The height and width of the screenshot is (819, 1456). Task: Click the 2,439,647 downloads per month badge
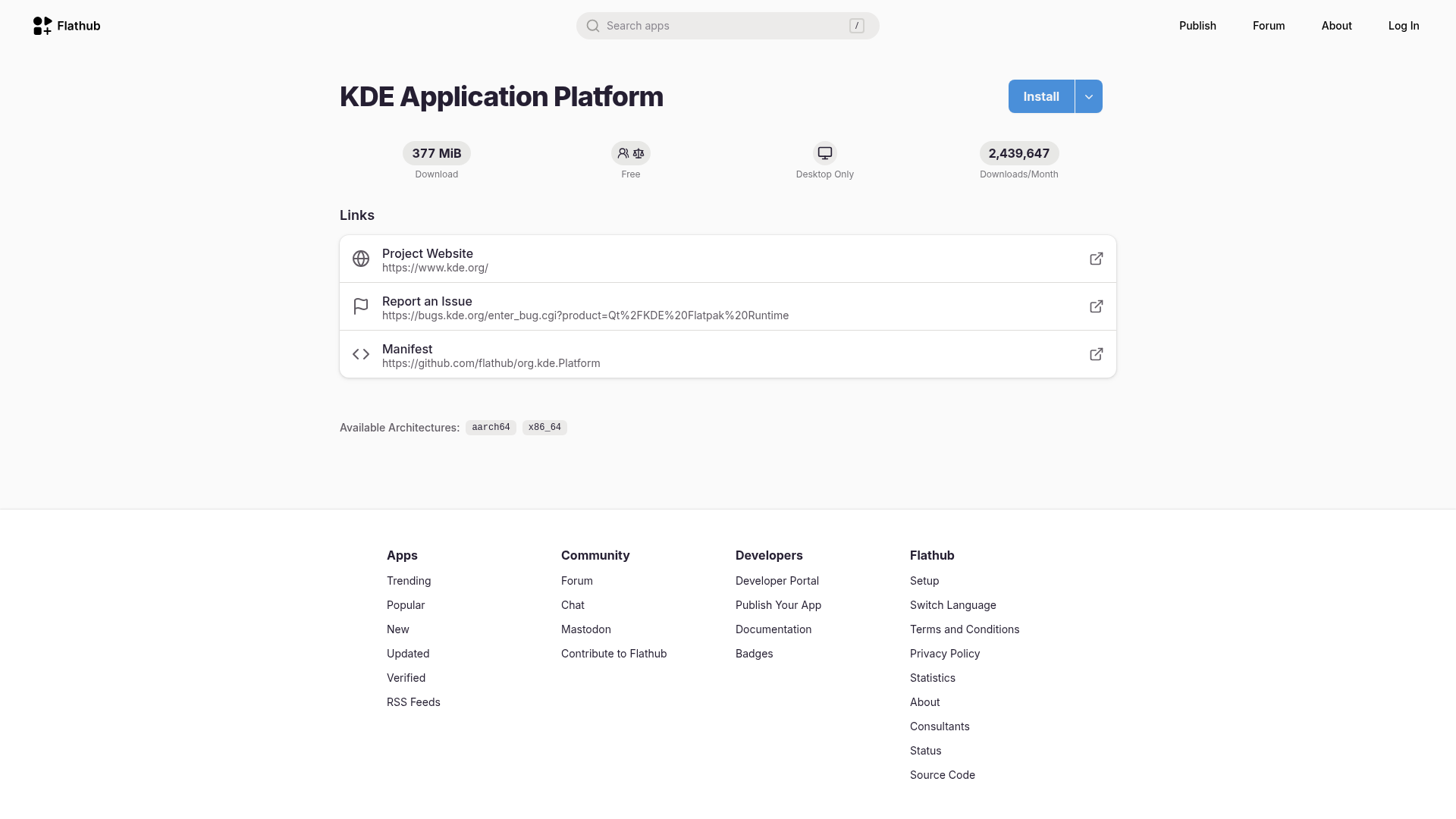click(1019, 153)
